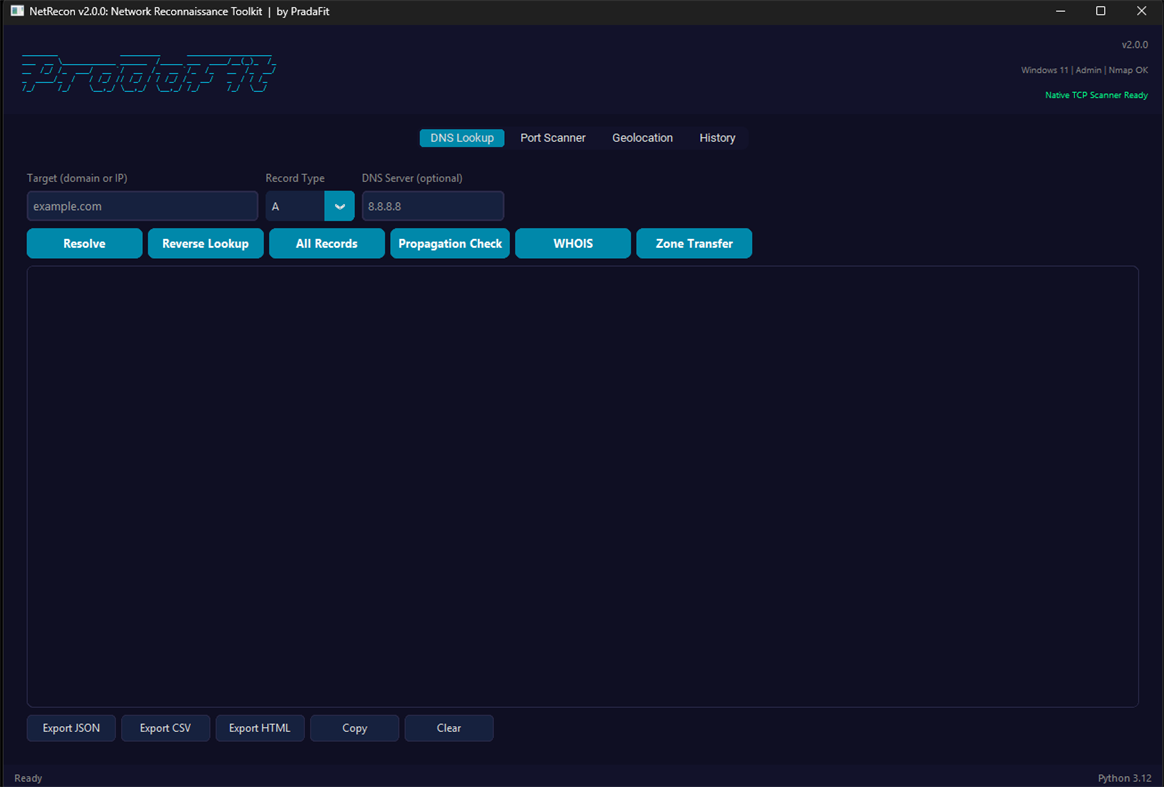Click the 'Target (domain or IP)' label
1164x787 pixels.
click(77, 178)
